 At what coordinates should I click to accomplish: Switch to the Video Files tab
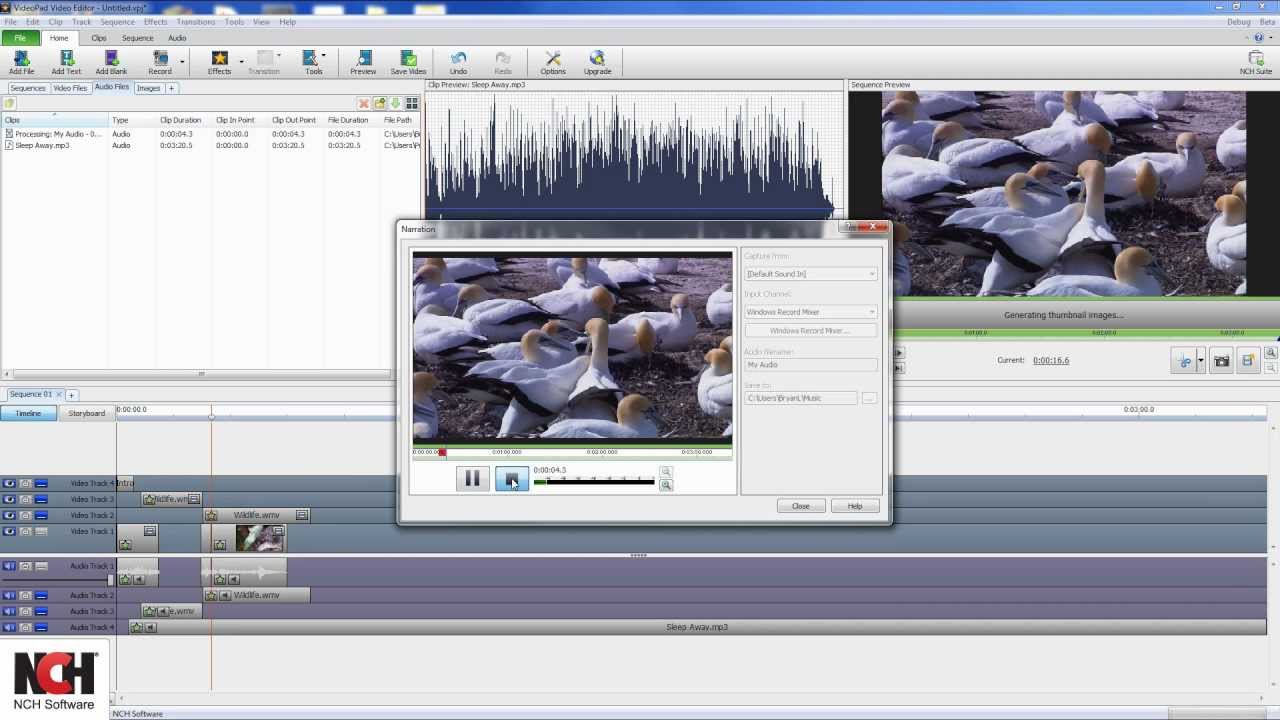click(x=70, y=88)
